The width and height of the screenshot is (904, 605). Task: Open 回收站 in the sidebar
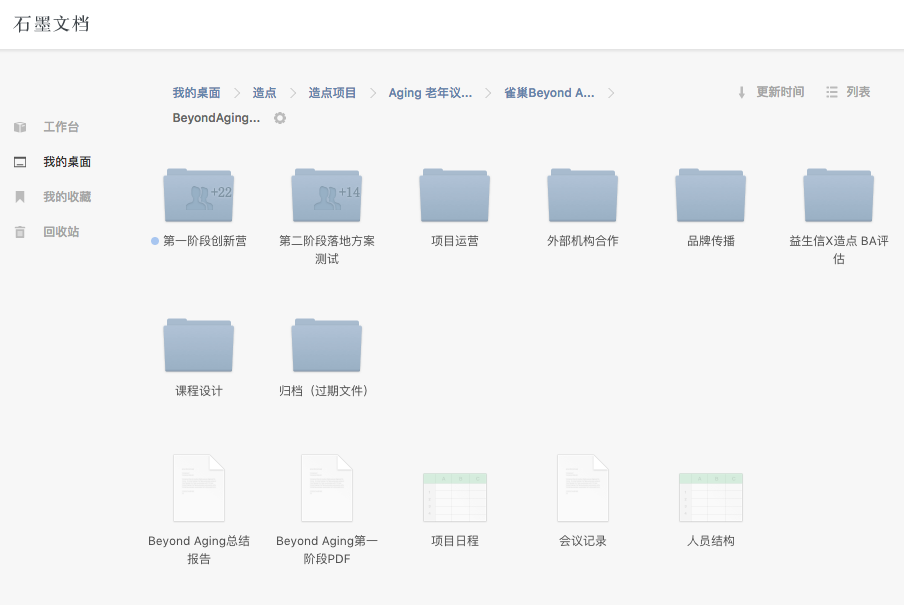61,232
